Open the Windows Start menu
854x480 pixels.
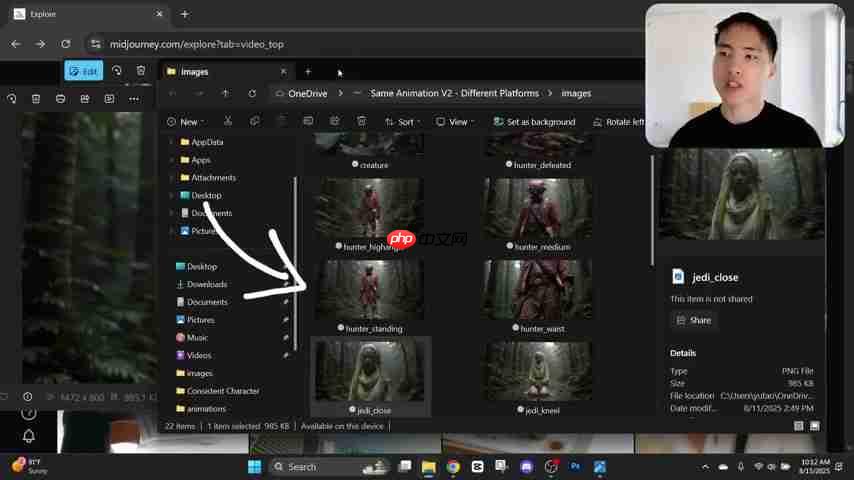coord(254,467)
